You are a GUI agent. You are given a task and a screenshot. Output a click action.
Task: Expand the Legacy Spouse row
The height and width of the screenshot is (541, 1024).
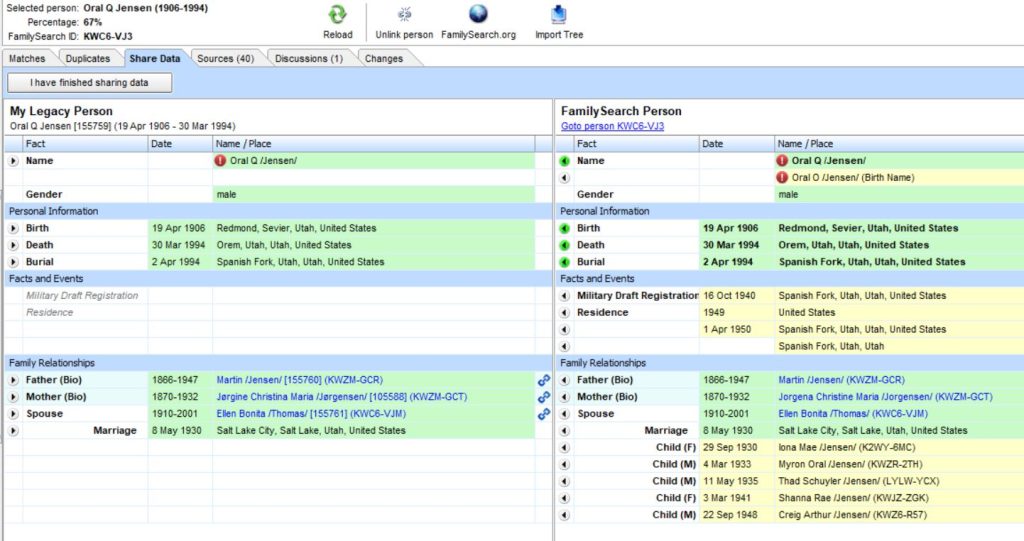pyautogui.click(x=14, y=414)
